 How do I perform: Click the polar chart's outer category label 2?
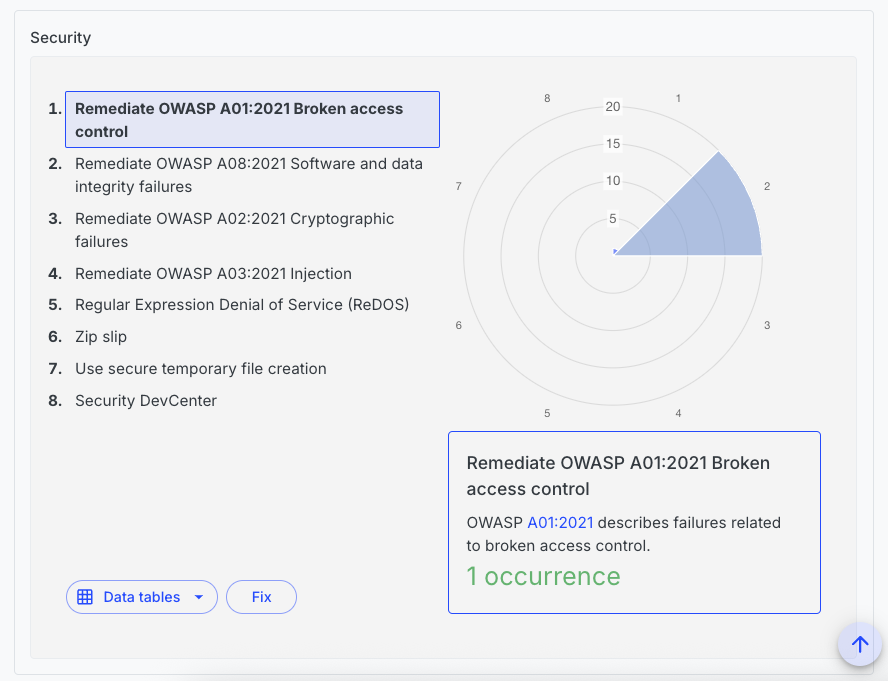pyautogui.click(x=767, y=186)
